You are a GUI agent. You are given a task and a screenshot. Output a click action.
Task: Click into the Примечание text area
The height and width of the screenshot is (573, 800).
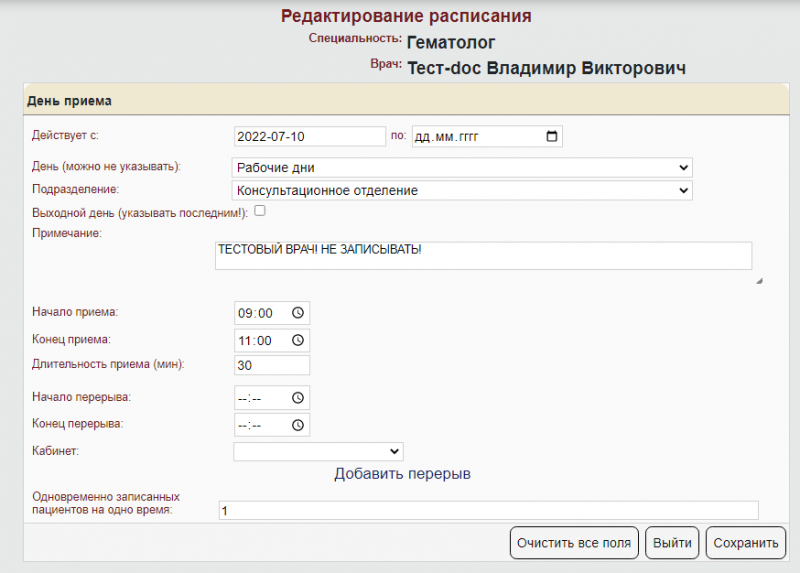click(x=483, y=256)
